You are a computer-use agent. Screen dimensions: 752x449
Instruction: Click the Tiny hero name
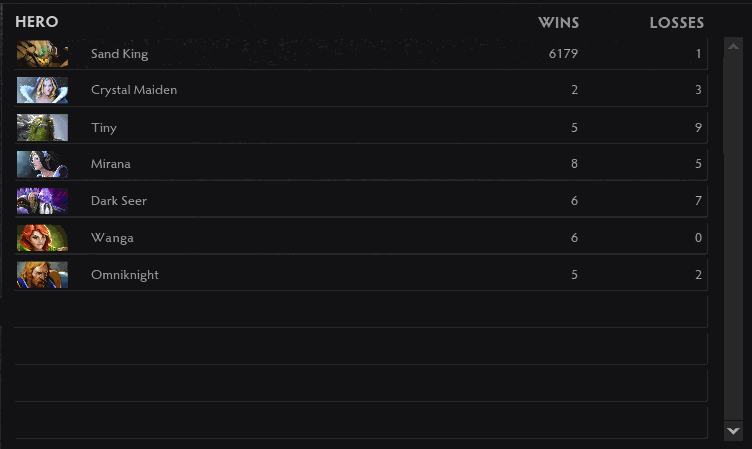pyautogui.click(x=104, y=127)
